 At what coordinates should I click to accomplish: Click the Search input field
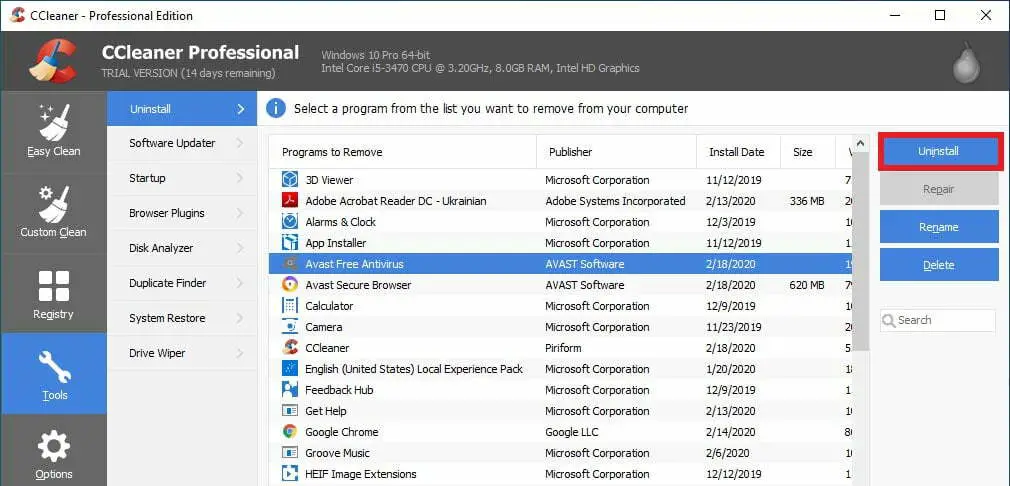pyautogui.click(x=937, y=320)
